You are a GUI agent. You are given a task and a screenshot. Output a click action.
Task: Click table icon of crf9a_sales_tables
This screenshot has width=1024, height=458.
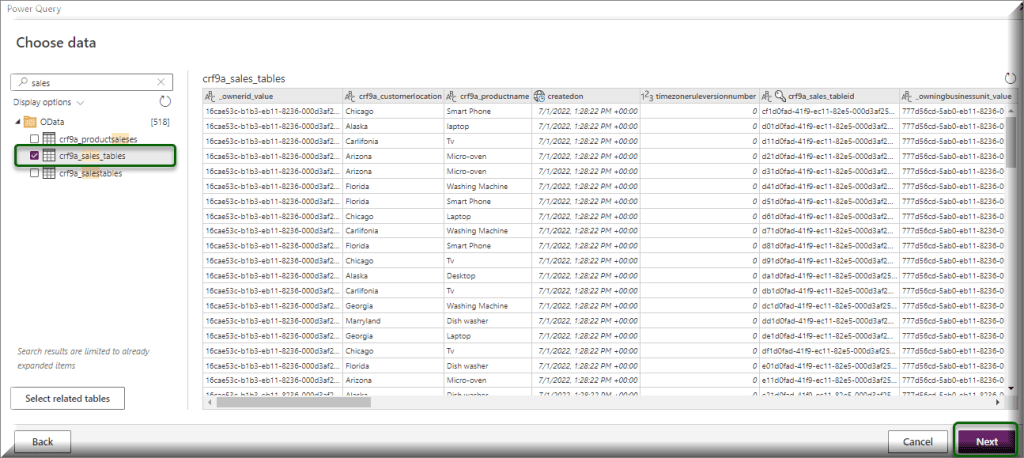point(49,156)
